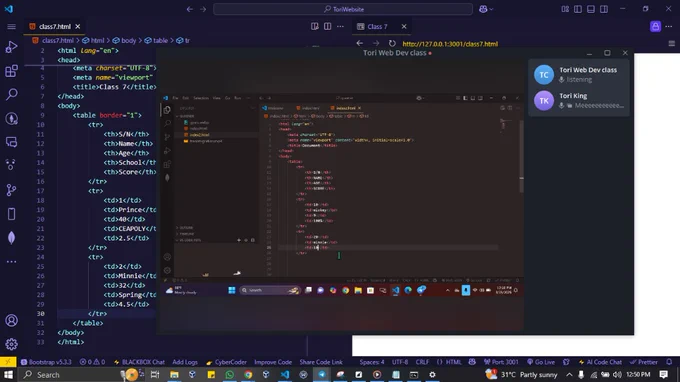680x382 pixels.
Task: Click Add Logs in status bar
Action: coord(185,362)
